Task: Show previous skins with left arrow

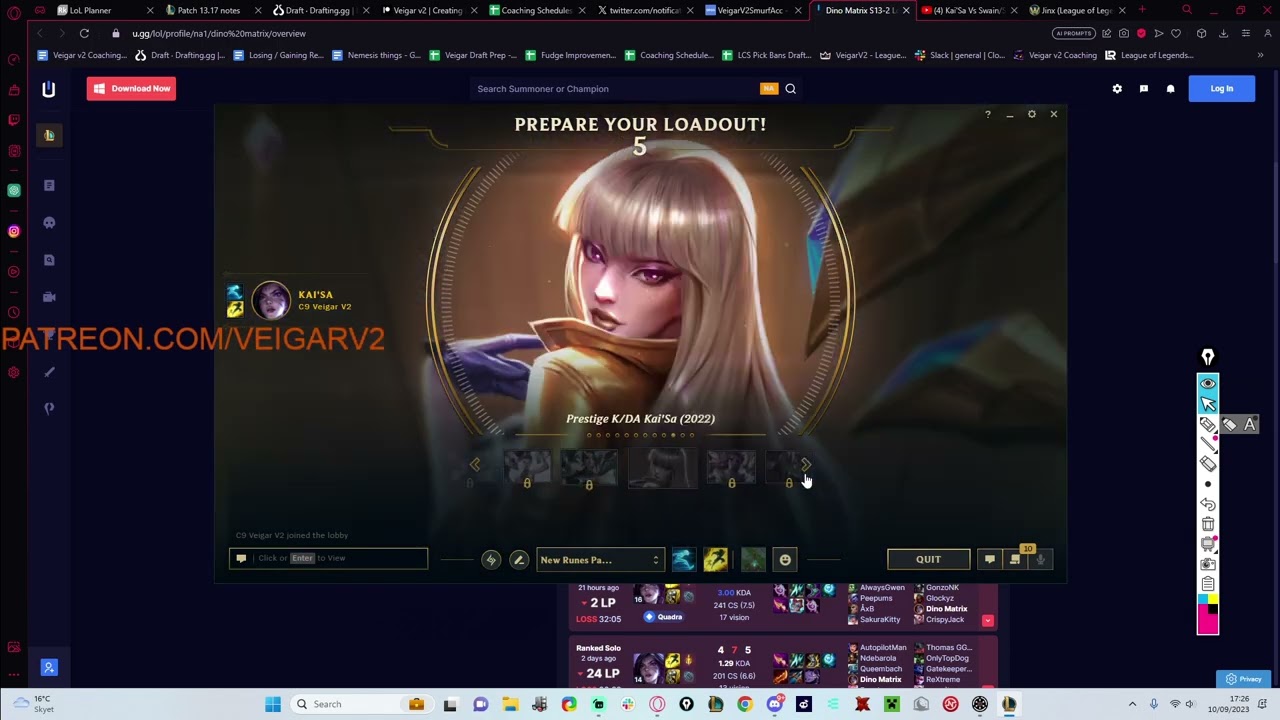Action: pyautogui.click(x=475, y=465)
